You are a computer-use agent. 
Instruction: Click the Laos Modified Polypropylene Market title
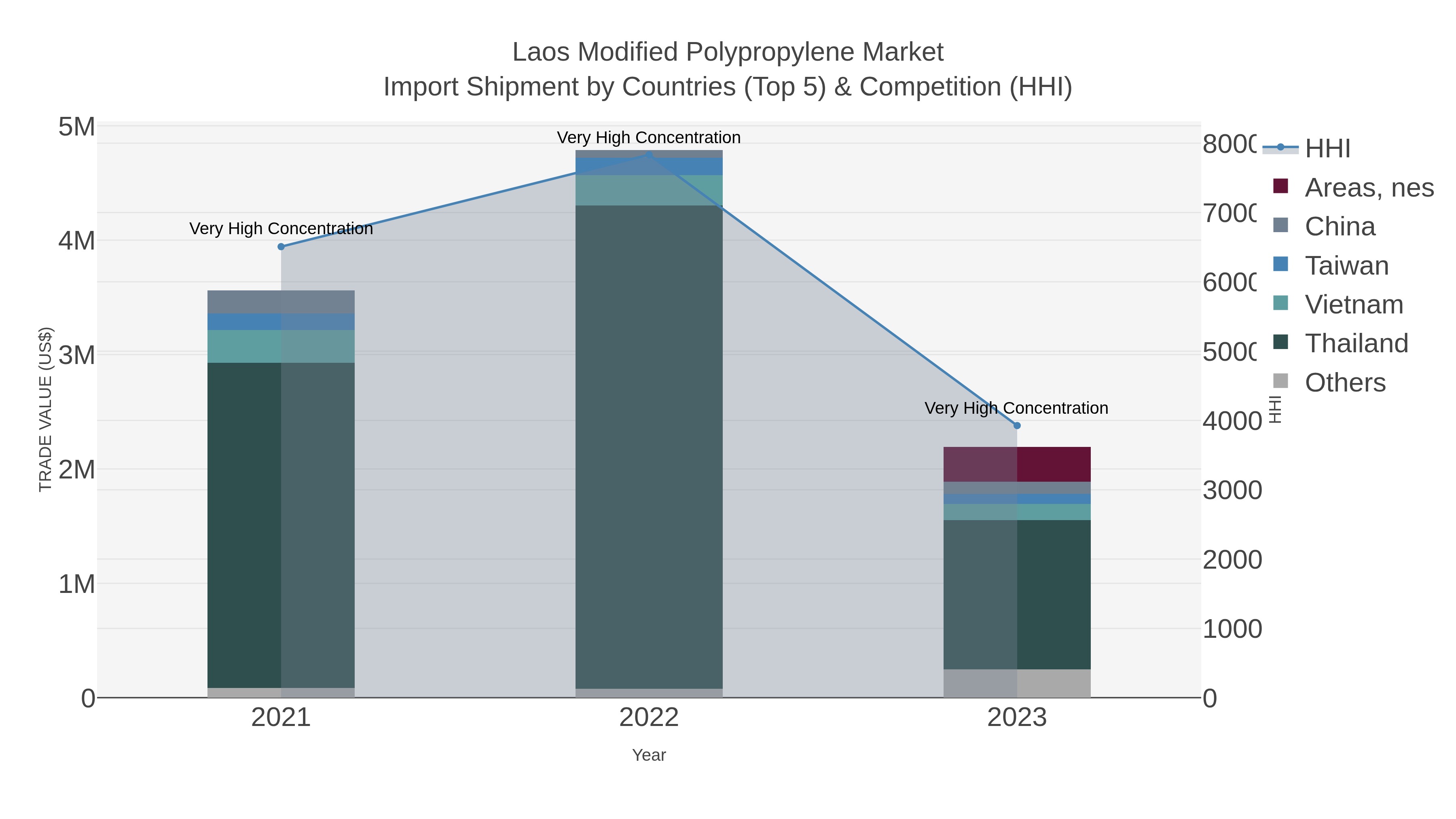[x=728, y=52]
